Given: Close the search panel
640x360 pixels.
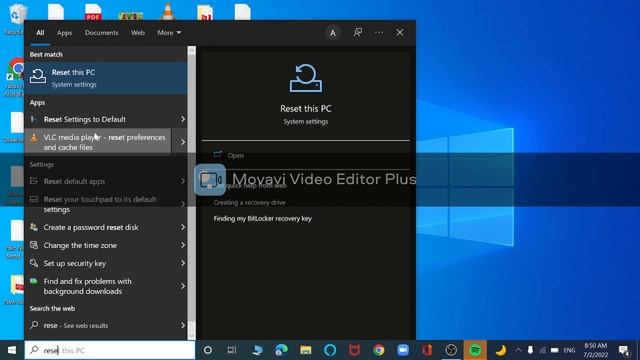Looking at the screenshot, I should [x=400, y=33].
